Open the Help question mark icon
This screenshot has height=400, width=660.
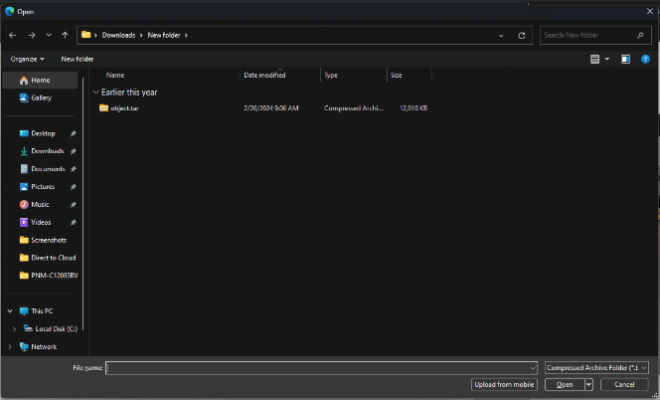click(x=645, y=59)
